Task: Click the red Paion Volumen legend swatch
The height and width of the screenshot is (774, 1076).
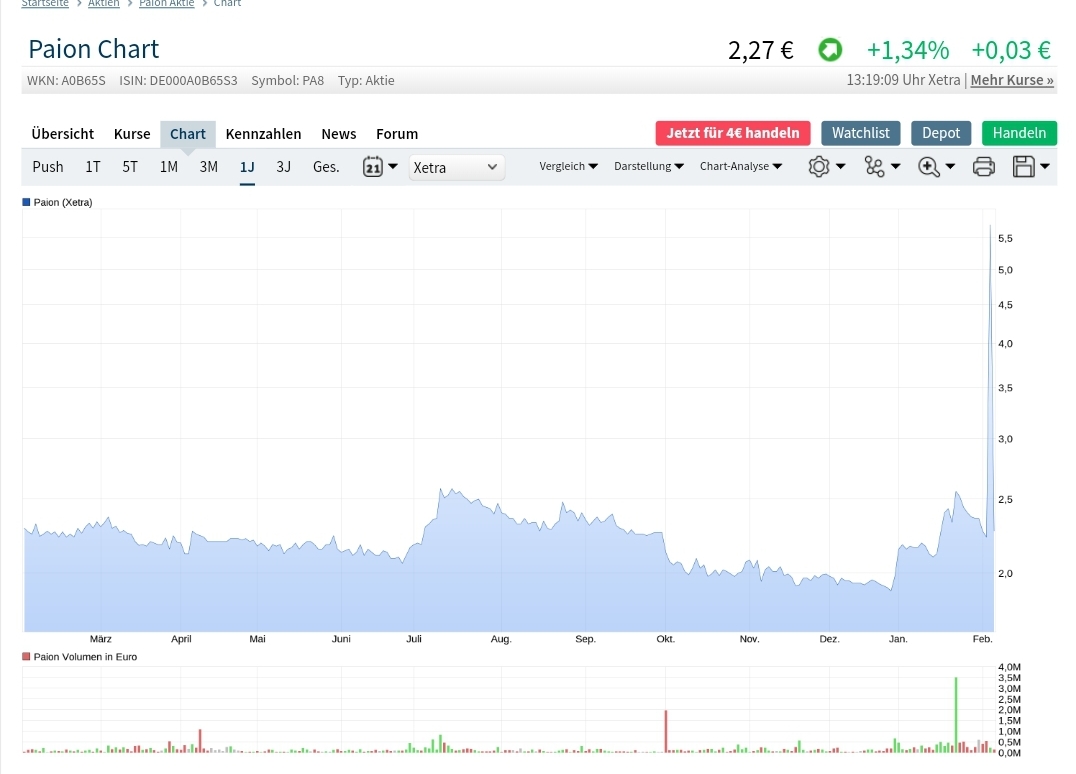Action: click(x=27, y=657)
